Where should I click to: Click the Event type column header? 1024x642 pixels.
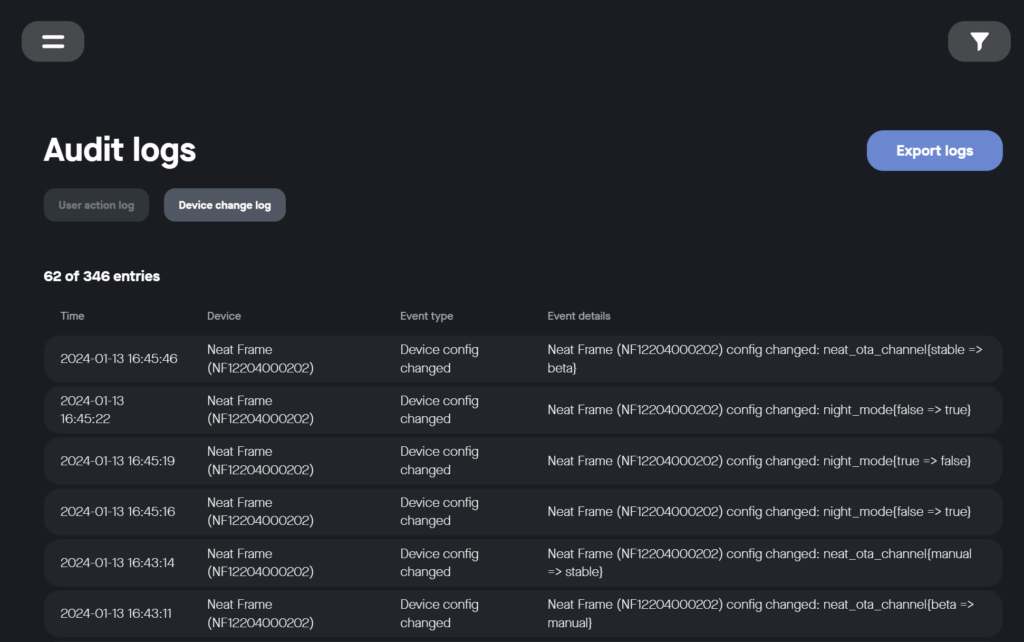[x=426, y=316]
